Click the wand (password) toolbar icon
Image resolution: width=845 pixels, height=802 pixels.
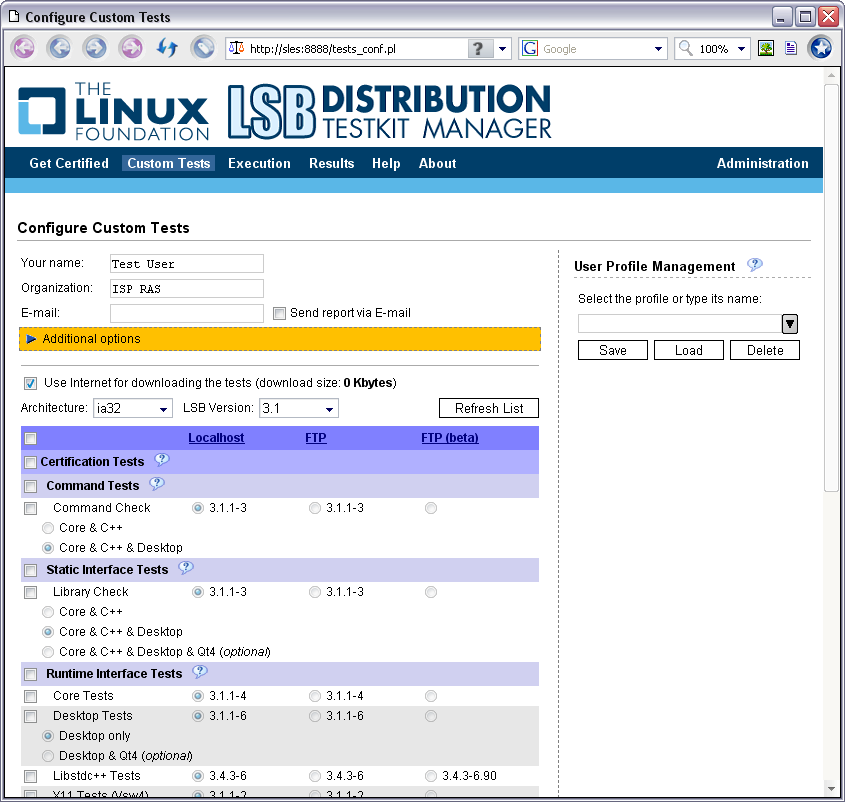point(203,49)
